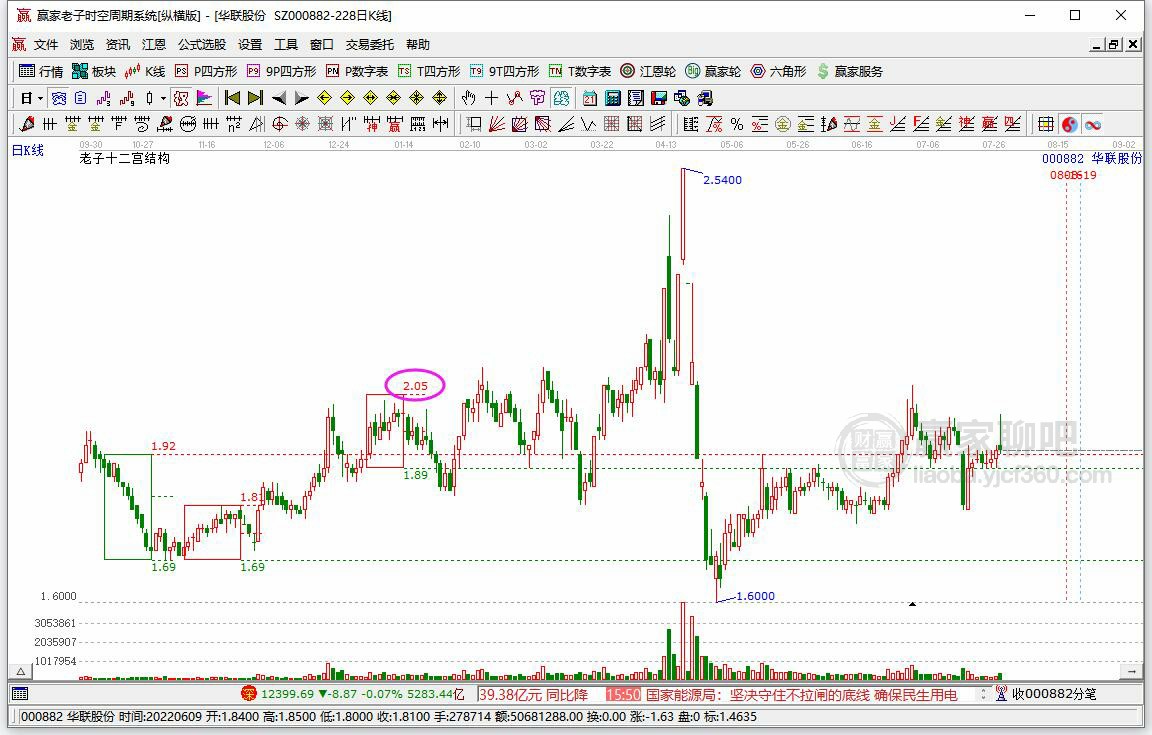Click the red pencil drawing icon

pos(27,124)
